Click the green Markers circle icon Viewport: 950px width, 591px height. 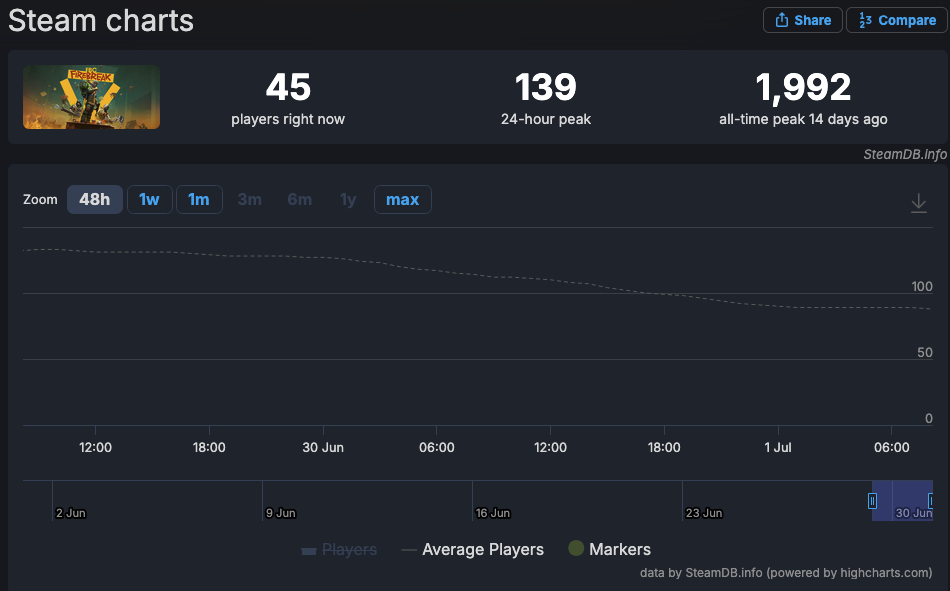(576, 548)
